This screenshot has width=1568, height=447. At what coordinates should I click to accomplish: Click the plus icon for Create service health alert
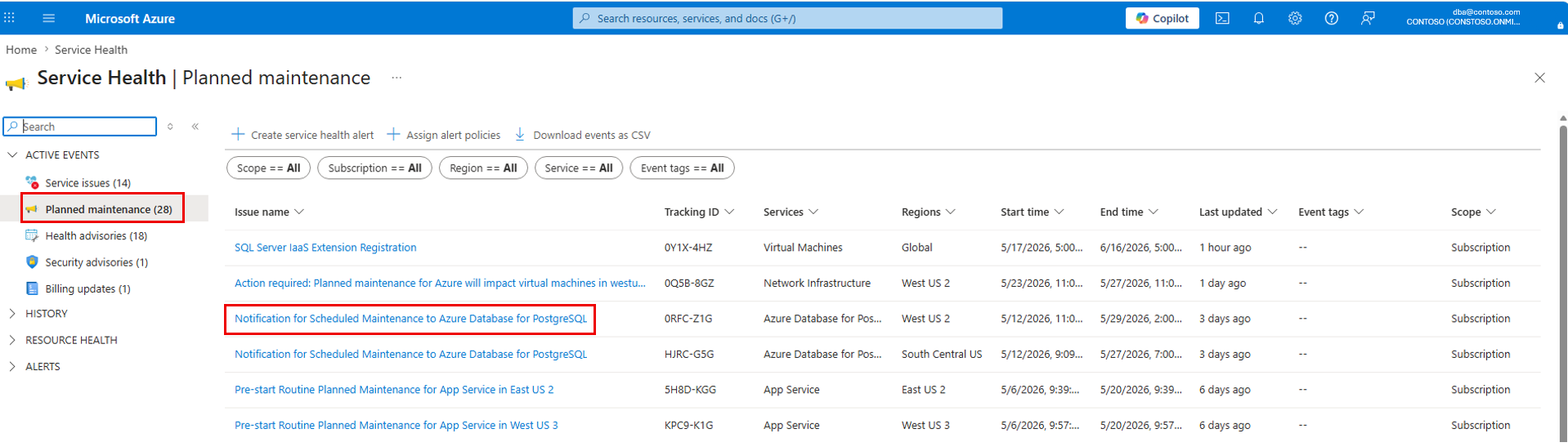point(238,134)
